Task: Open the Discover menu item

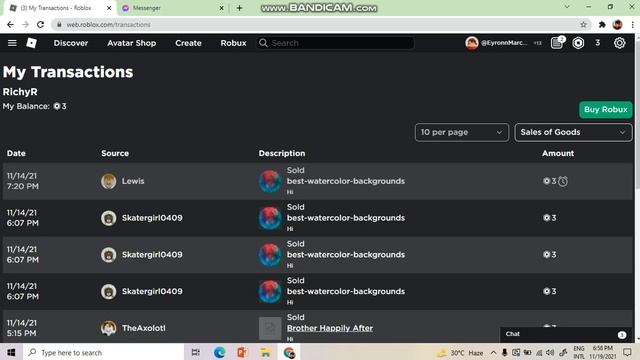Action: (x=71, y=43)
